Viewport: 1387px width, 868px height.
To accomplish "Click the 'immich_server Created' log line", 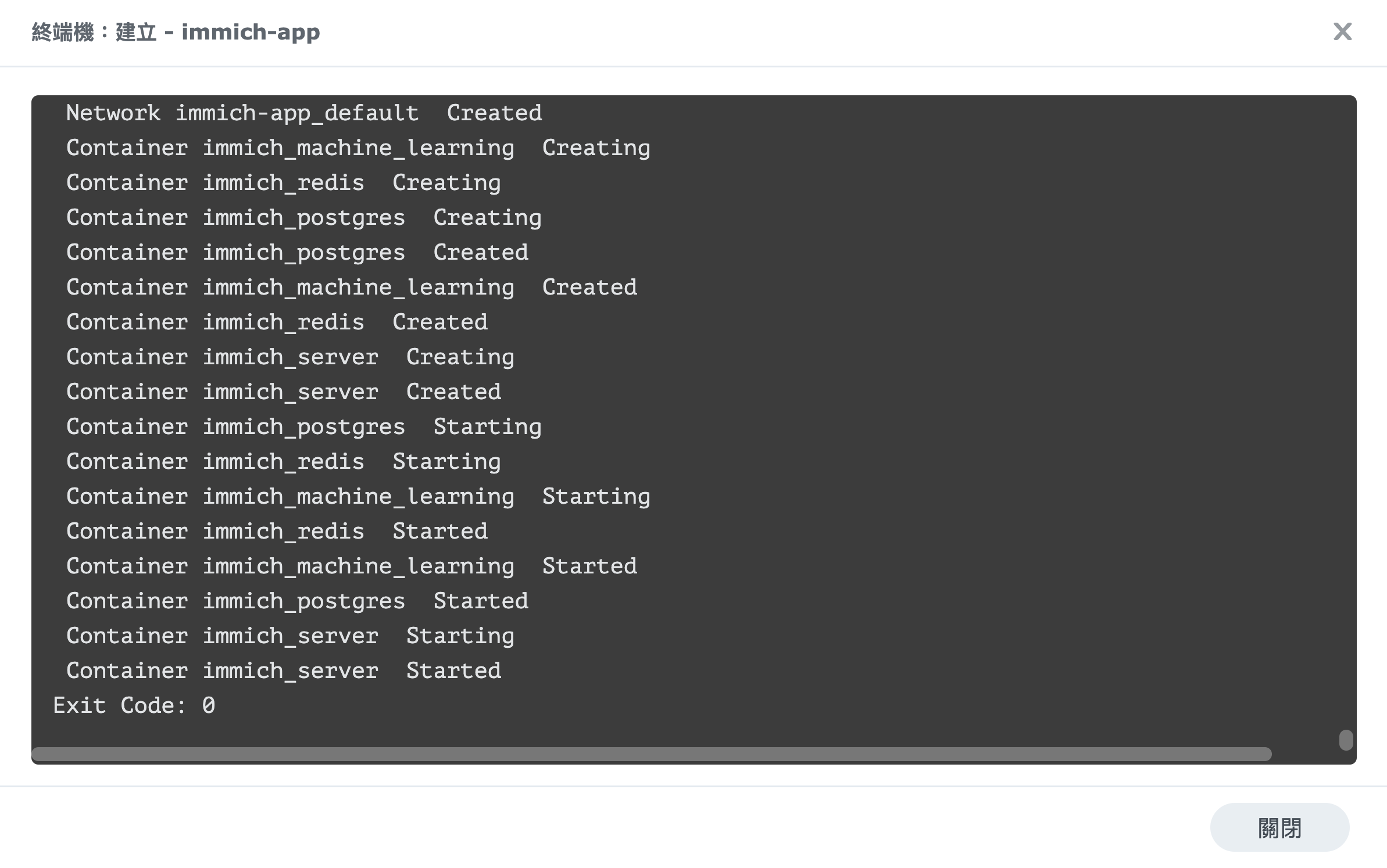I will point(284,392).
